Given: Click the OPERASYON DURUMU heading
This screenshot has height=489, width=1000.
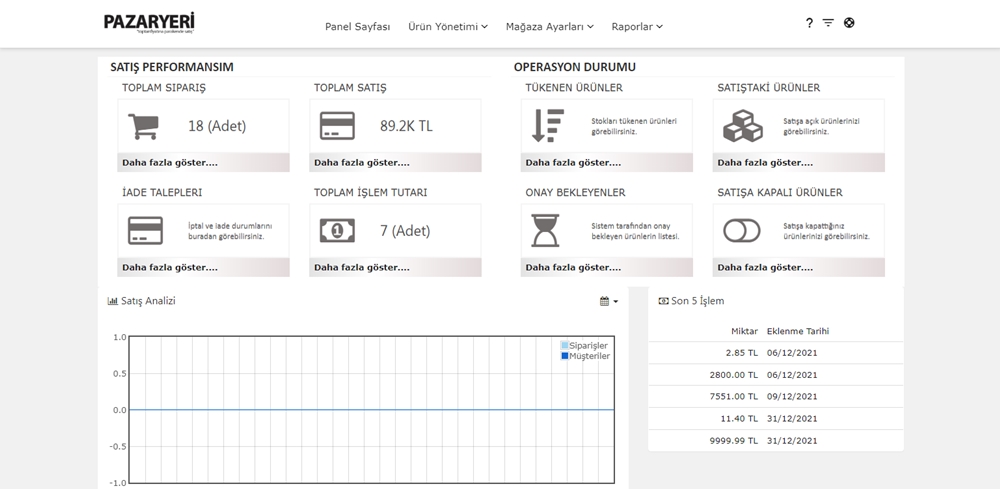Looking at the screenshot, I should [x=575, y=67].
